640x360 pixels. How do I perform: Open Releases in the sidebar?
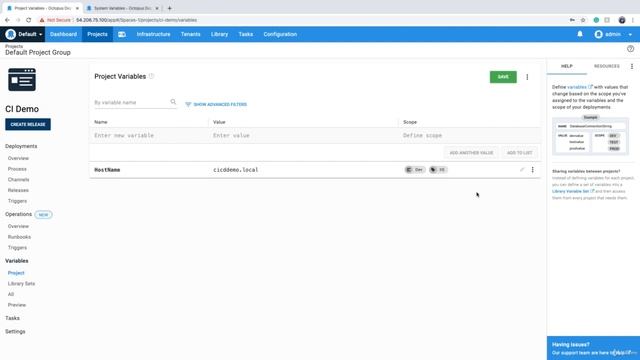[x=18, y=190]
